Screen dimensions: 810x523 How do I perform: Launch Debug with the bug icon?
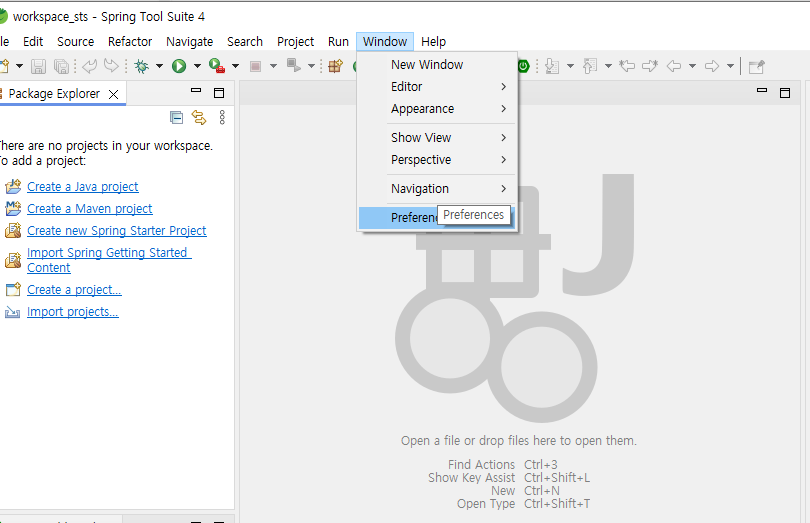click(x=142, y=66)
